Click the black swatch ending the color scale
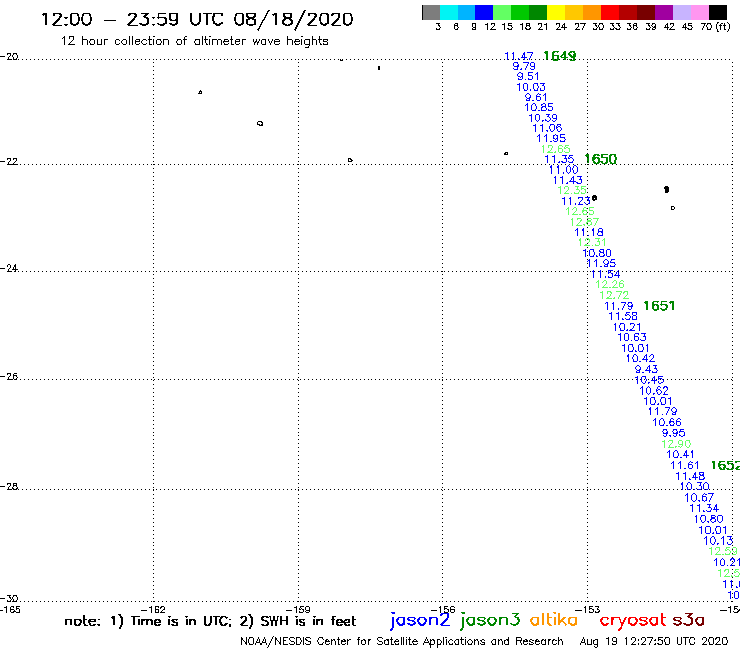The width and height of the screenshot is (740, 650). tap(718, 12)
